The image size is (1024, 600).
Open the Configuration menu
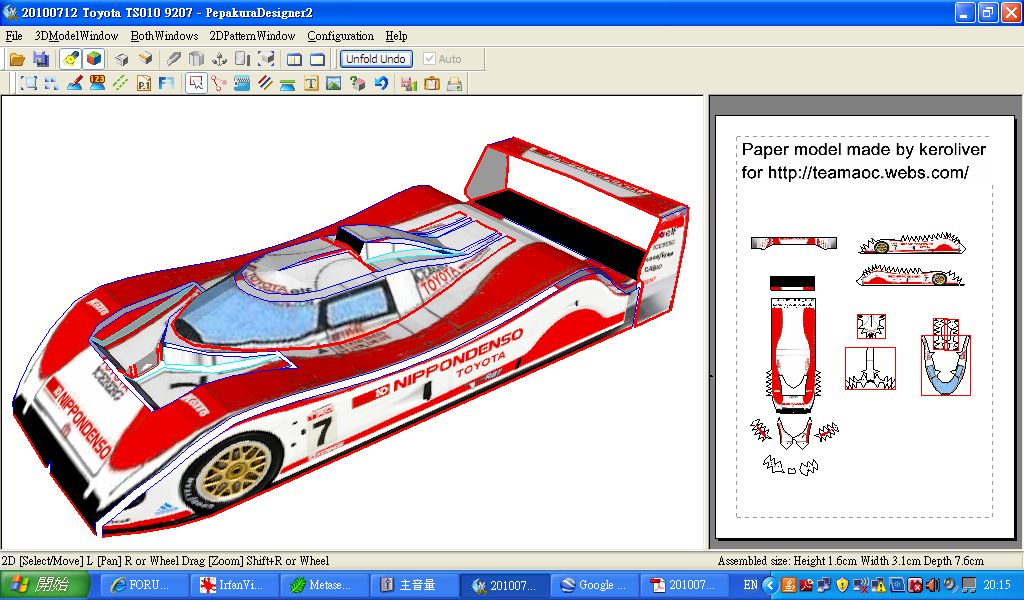click(340, 36)
